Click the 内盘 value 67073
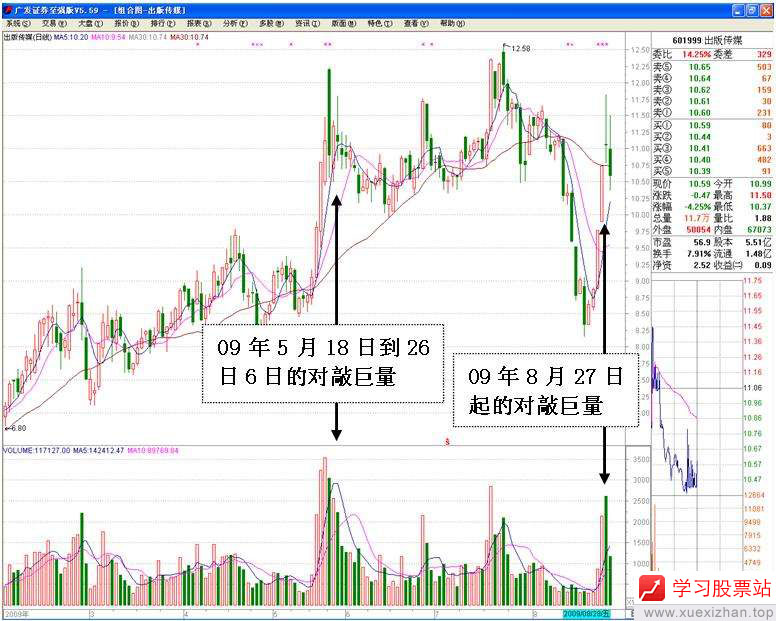Screen dimensions: 776x621 pyautogui.click(x=760, y=230)
